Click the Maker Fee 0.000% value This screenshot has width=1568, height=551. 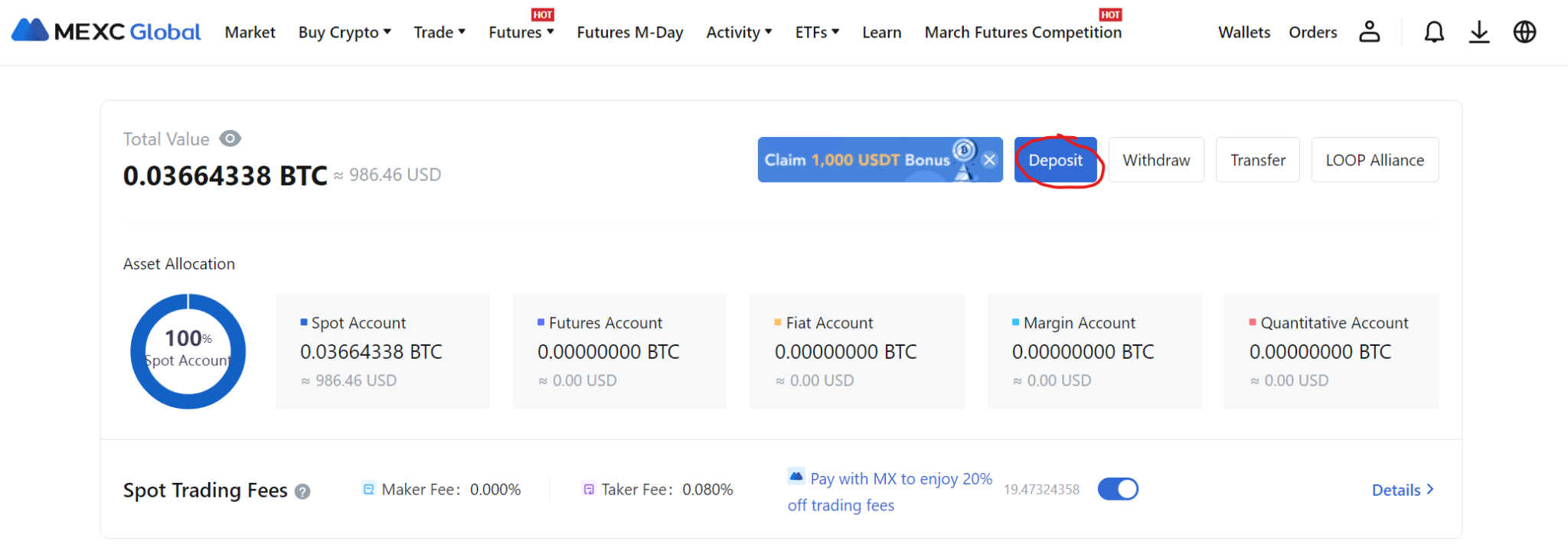tap(495, 489)
